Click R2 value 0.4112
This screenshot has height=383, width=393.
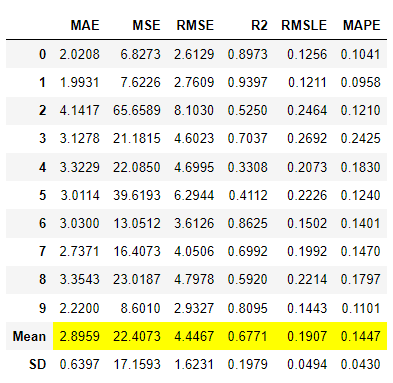247,195
